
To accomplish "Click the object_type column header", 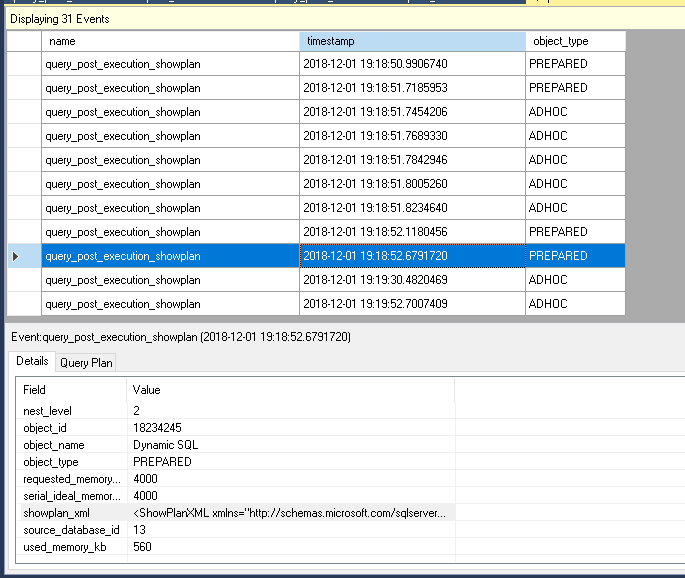I will coord(574,41).
